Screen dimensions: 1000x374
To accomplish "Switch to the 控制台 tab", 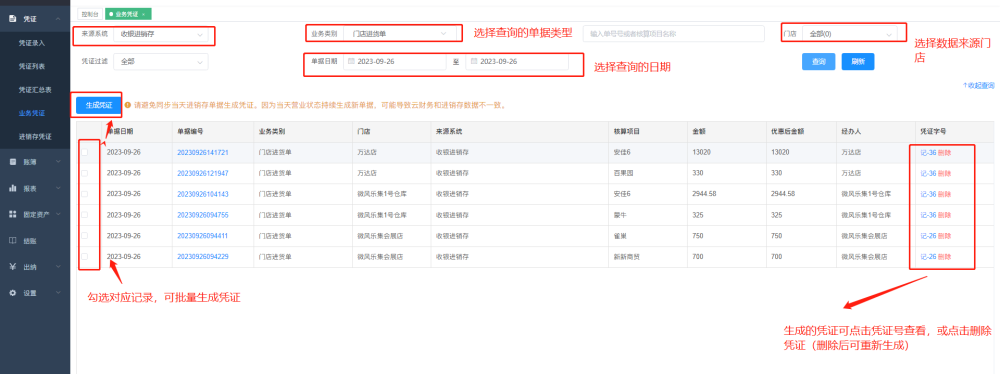I will tap(91, 13).
